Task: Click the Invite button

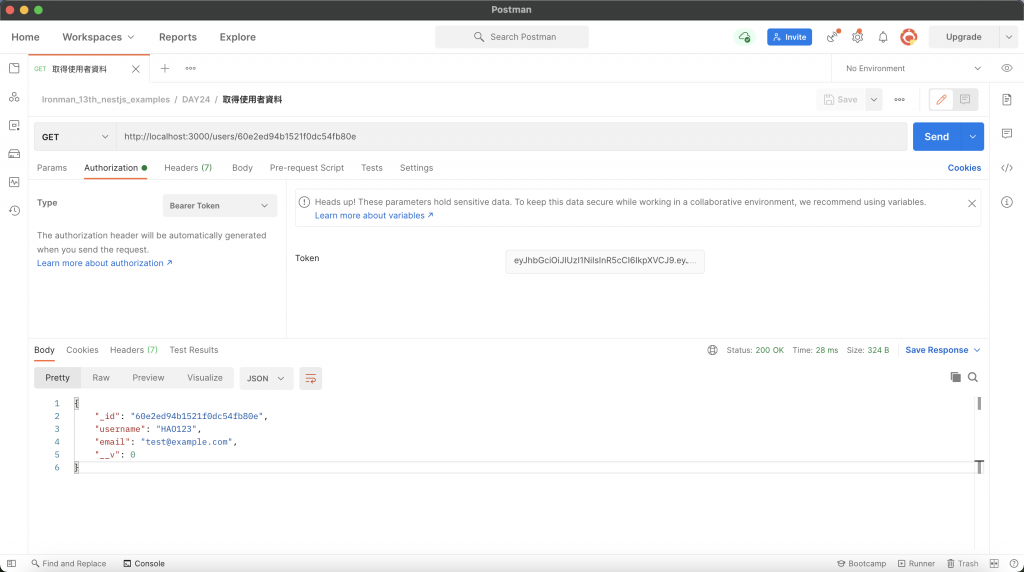Action: [789, 37]
